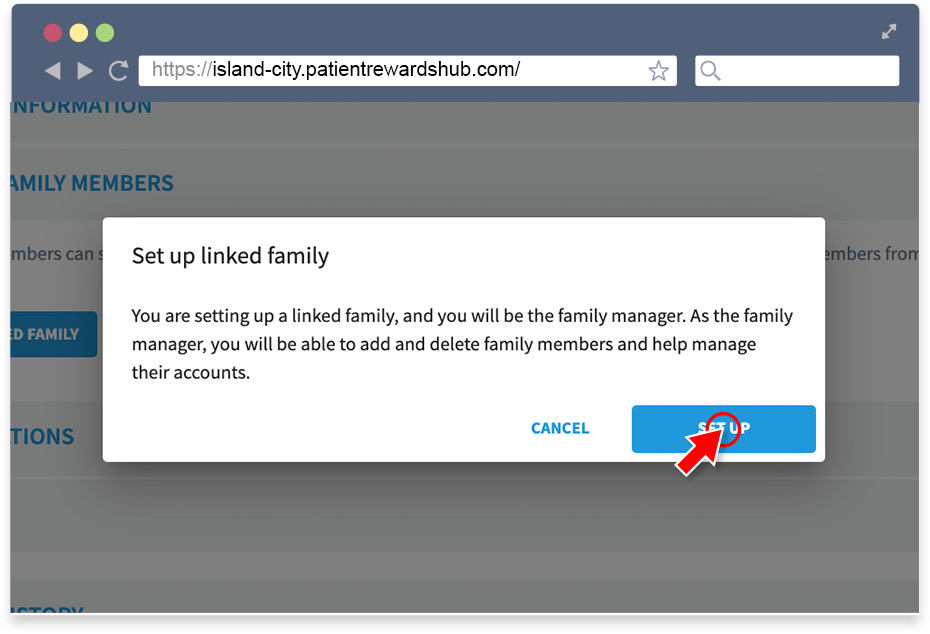Bookmark the page with the star icon
Image resolution: width=930 pixels, height=634 pixels.
coord(658,71)
